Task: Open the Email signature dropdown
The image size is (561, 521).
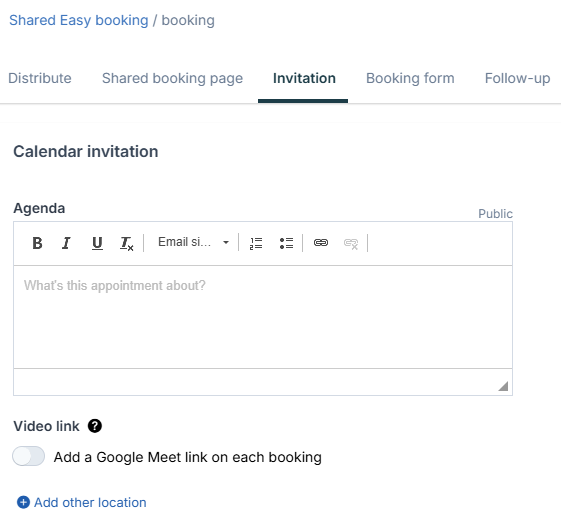Action: click(193, 242)
